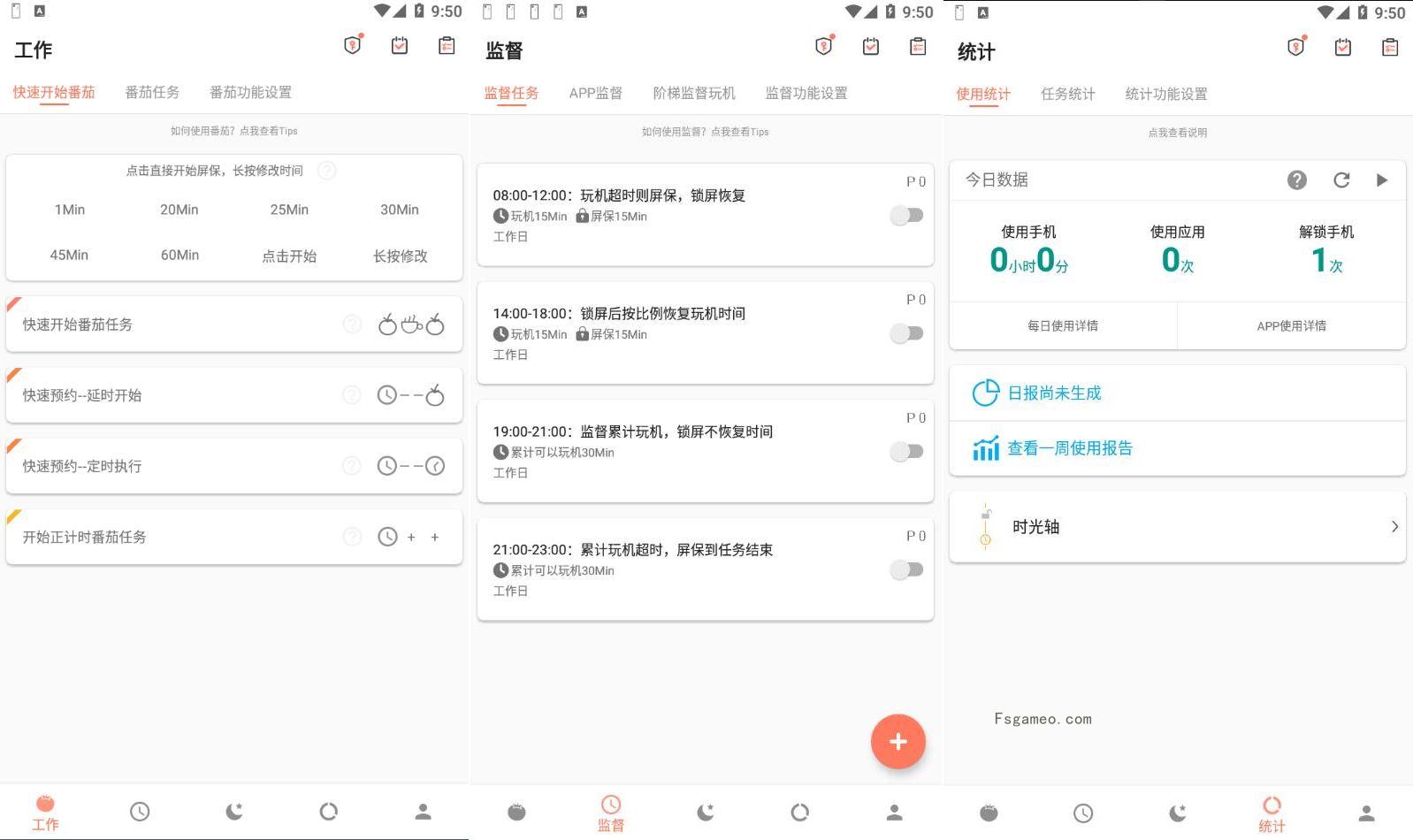Click 解锁手机 1次 value
The image size is (1413, 840).
[x=1326, y=260]
